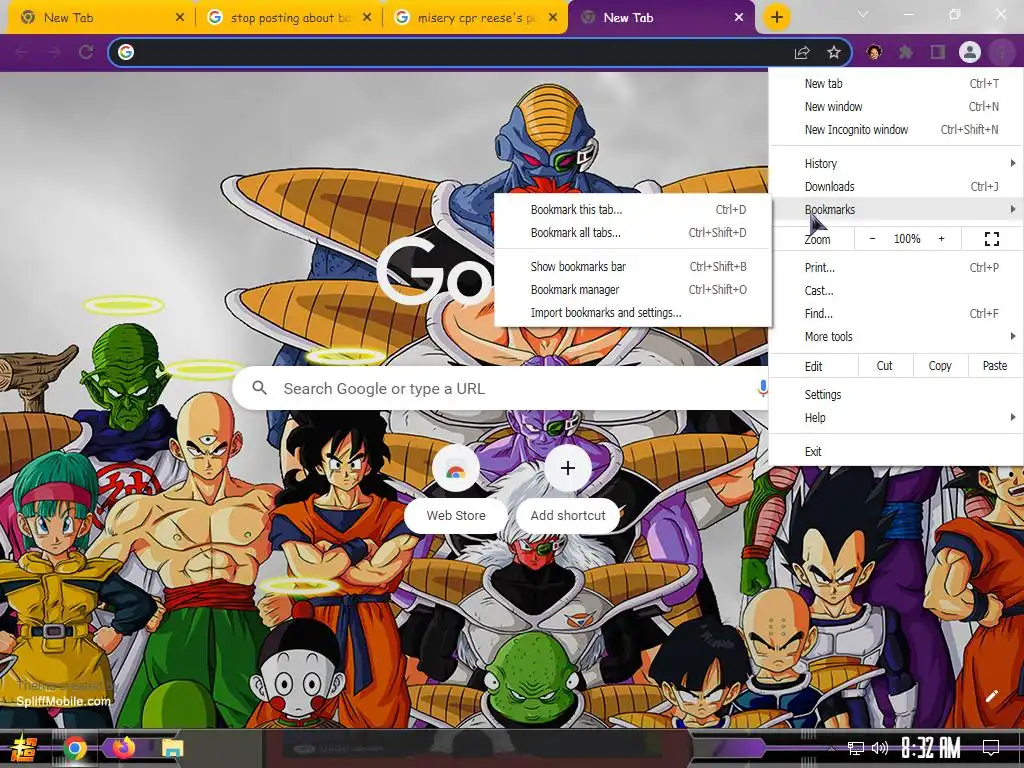This screenshot has width=1024, height=768.
Task: Open Downloads from the menu
Action: point(896,186)
